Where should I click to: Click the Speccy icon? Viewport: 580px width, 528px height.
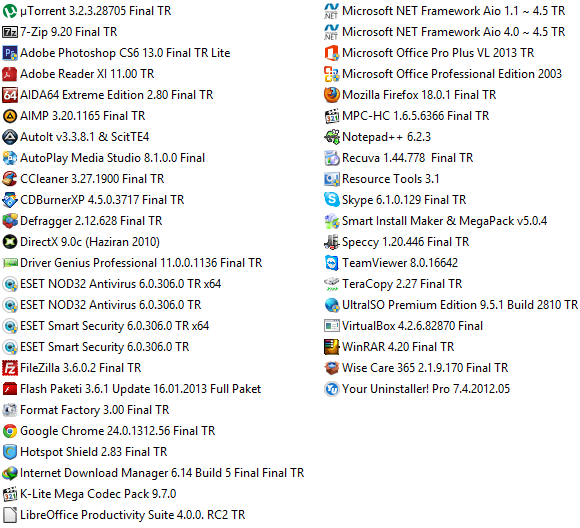[331, 242]
